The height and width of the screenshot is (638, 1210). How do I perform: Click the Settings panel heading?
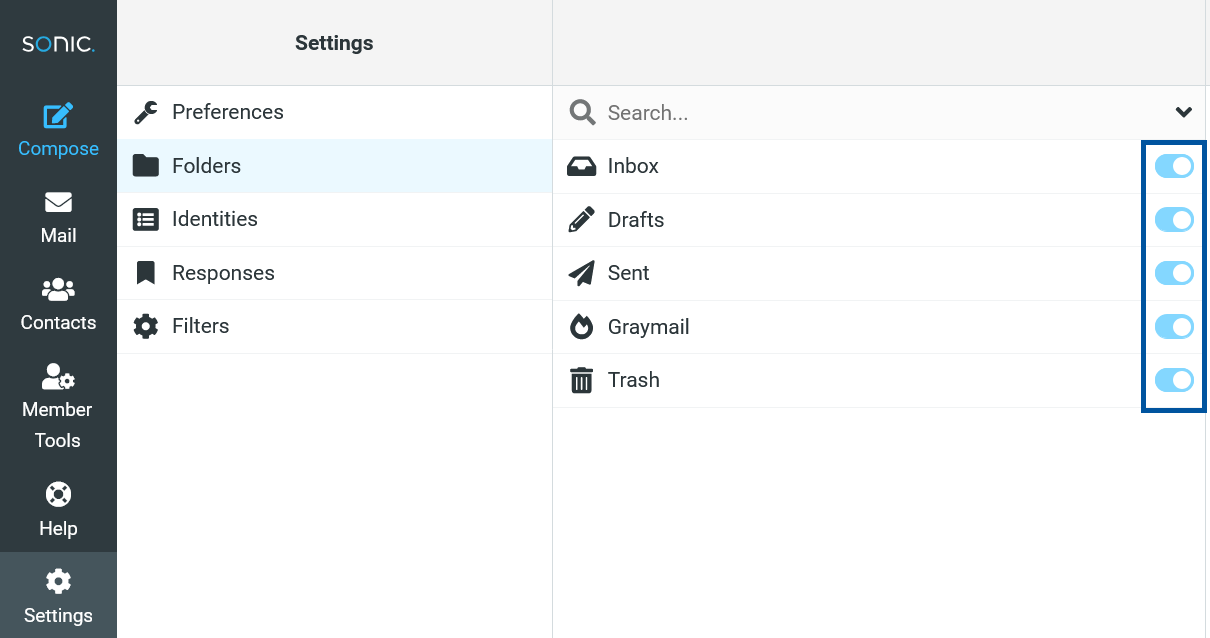[x=334, y=43]
